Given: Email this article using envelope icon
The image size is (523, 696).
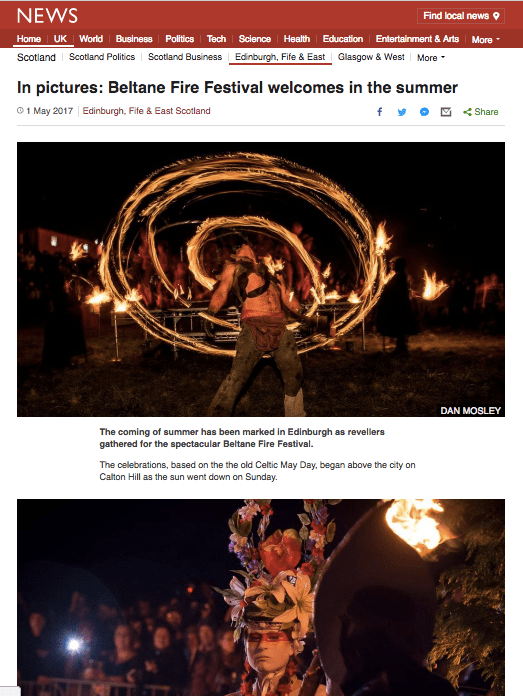Looking at the screenshot, I should (x=446, y=112).
